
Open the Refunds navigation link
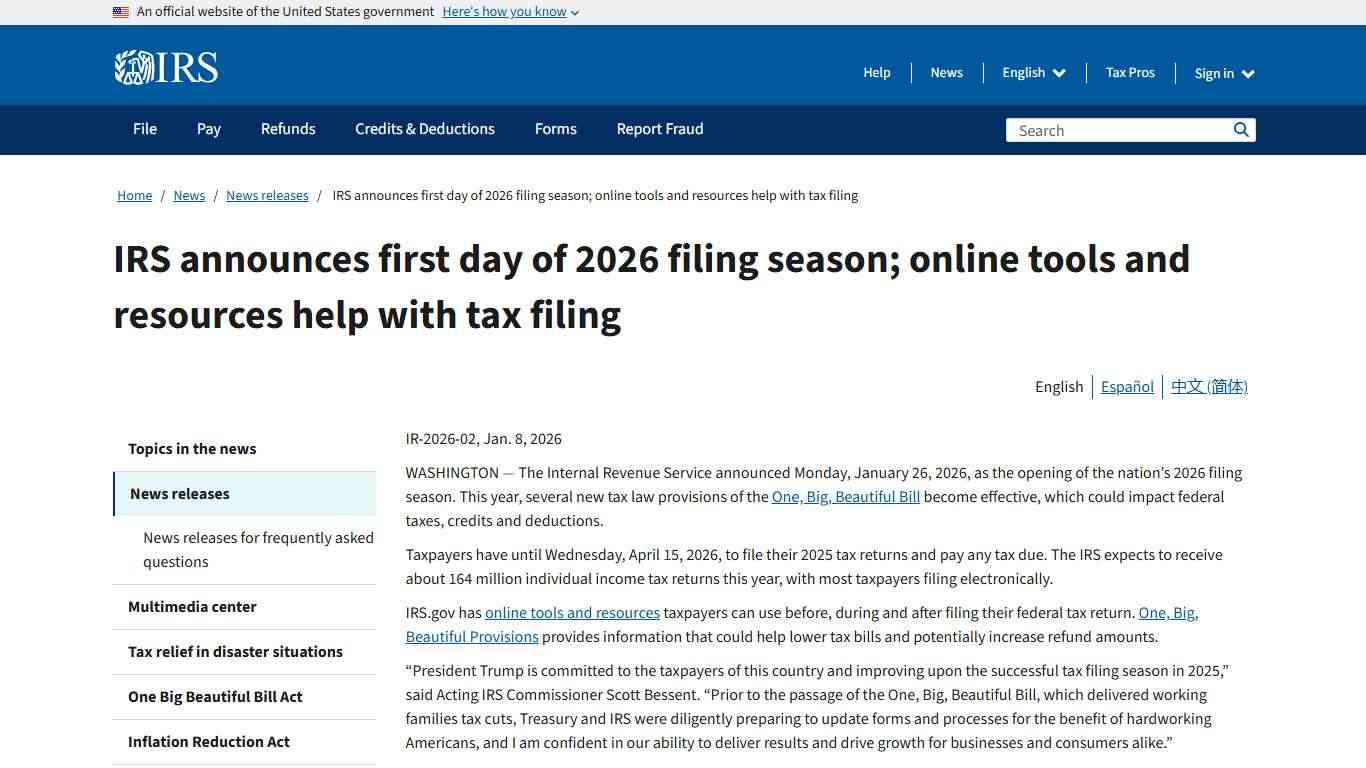tap(288, 129)
